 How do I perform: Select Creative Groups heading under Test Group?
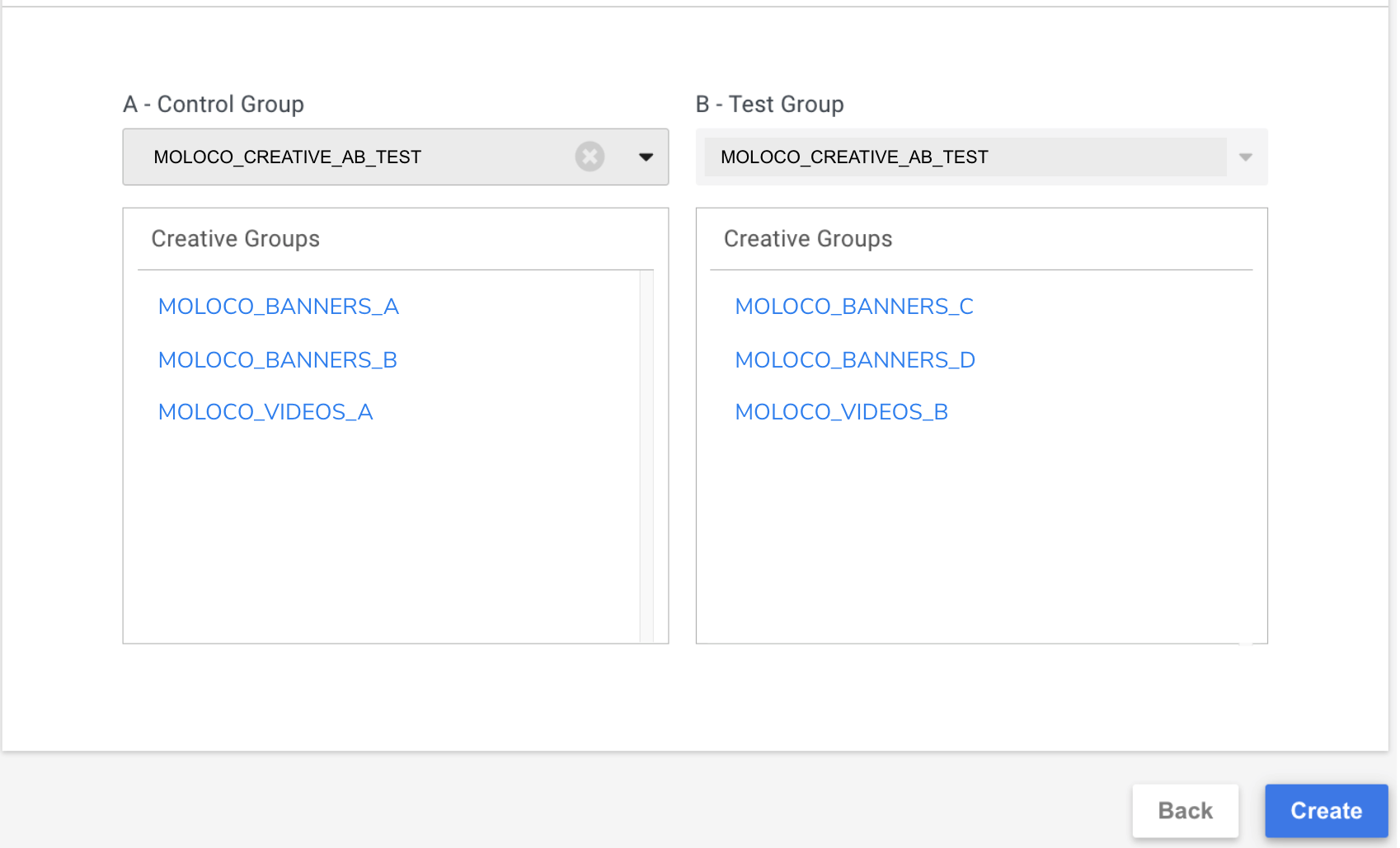point(808,239)
